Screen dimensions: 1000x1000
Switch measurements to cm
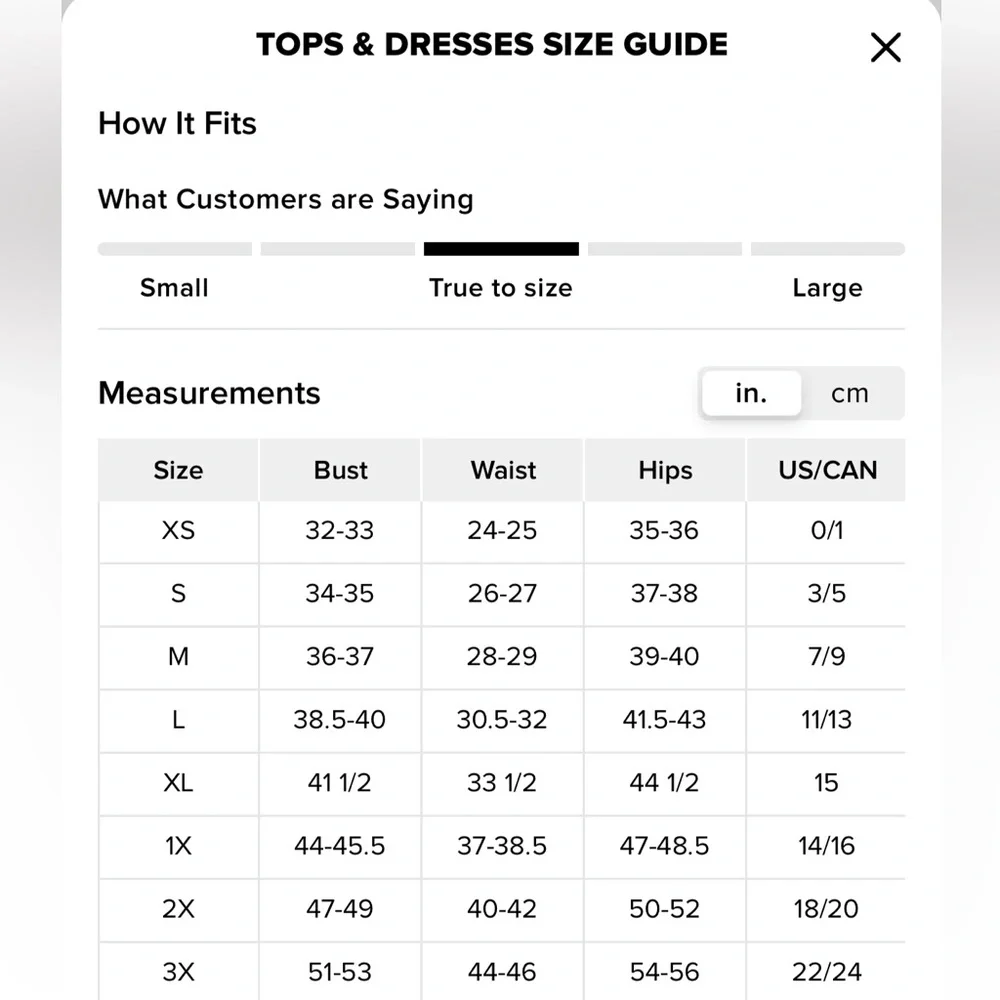(850, 393)
